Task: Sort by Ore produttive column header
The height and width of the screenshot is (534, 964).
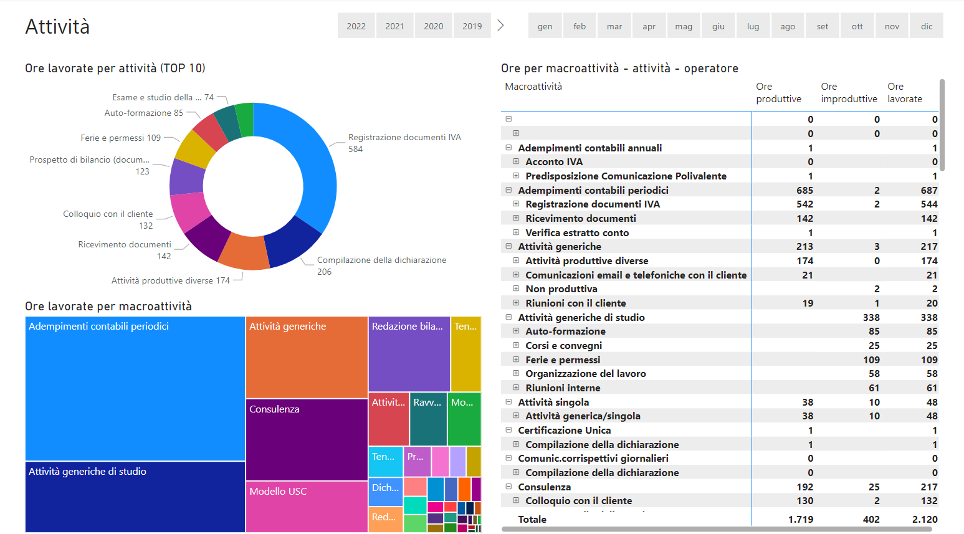Action: pyautogui.click(x=778, y=92)
